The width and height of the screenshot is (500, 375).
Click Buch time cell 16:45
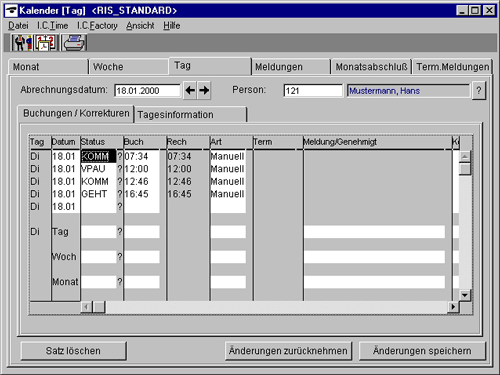[x=142, y=194]
